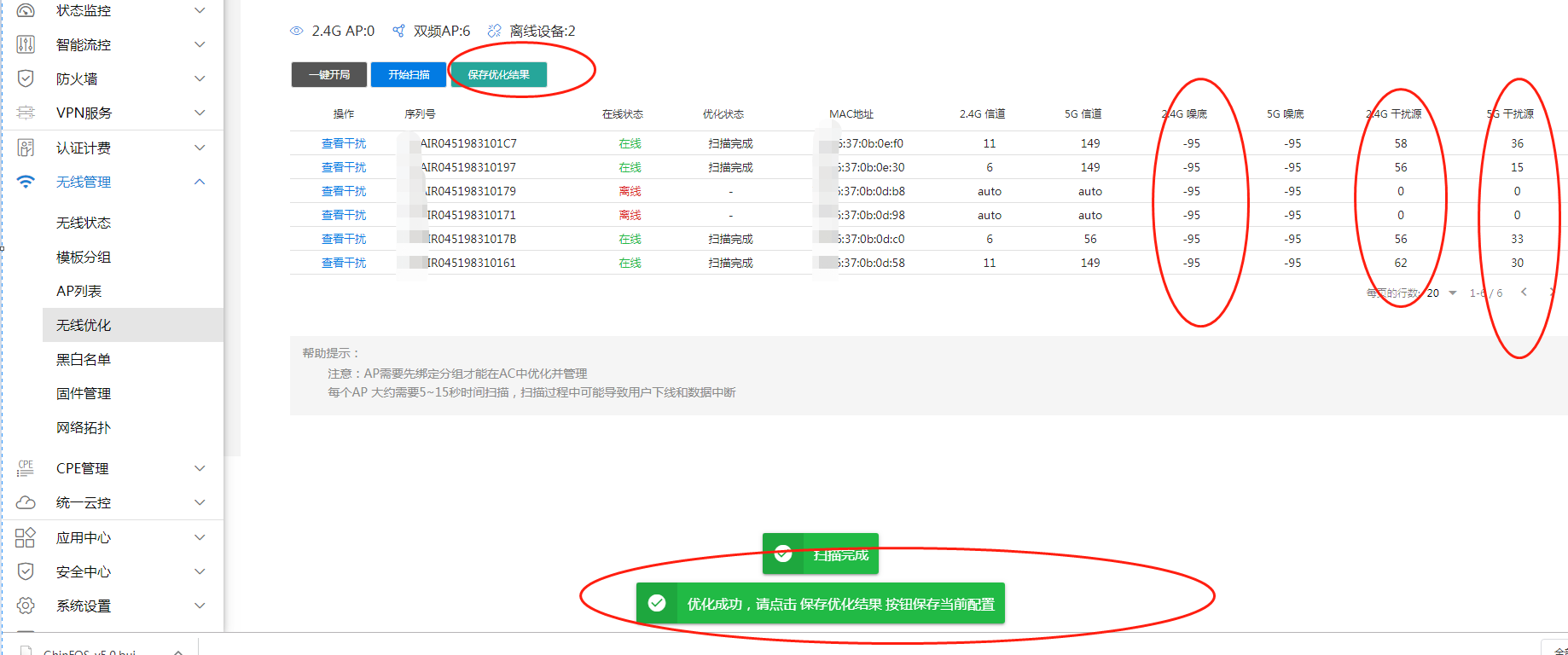
Task: Click the 认证计费 billing icon
Action: 26,148
